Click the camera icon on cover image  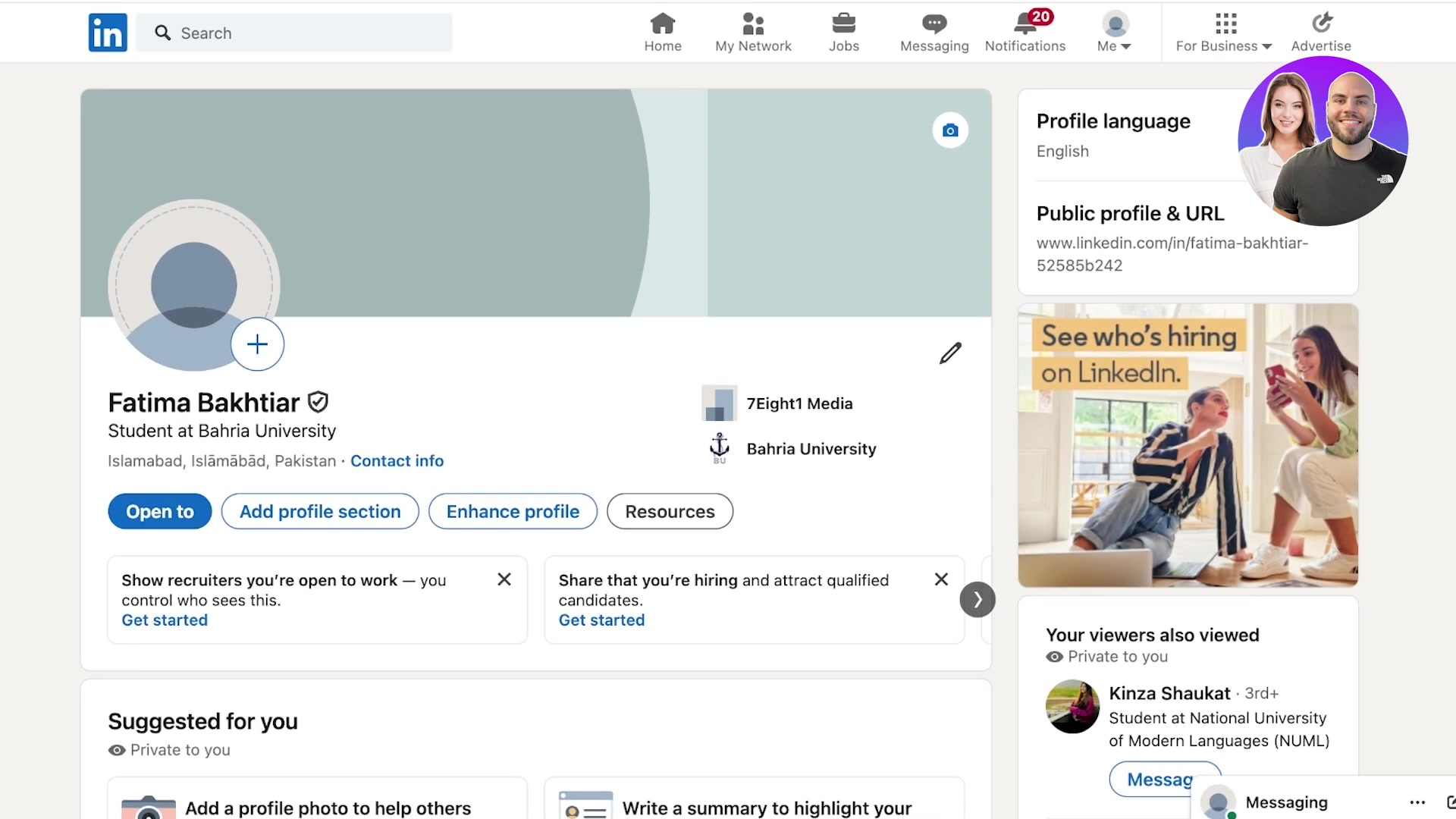950,130
